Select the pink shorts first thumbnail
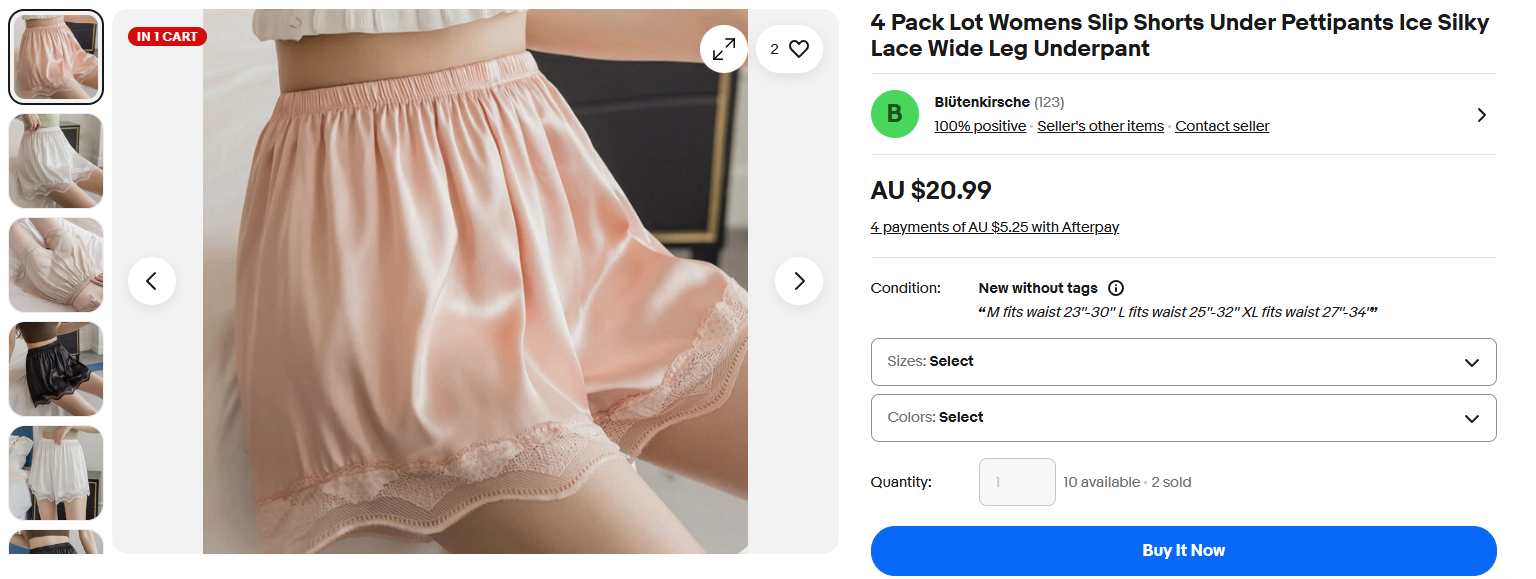 point(56,57)
